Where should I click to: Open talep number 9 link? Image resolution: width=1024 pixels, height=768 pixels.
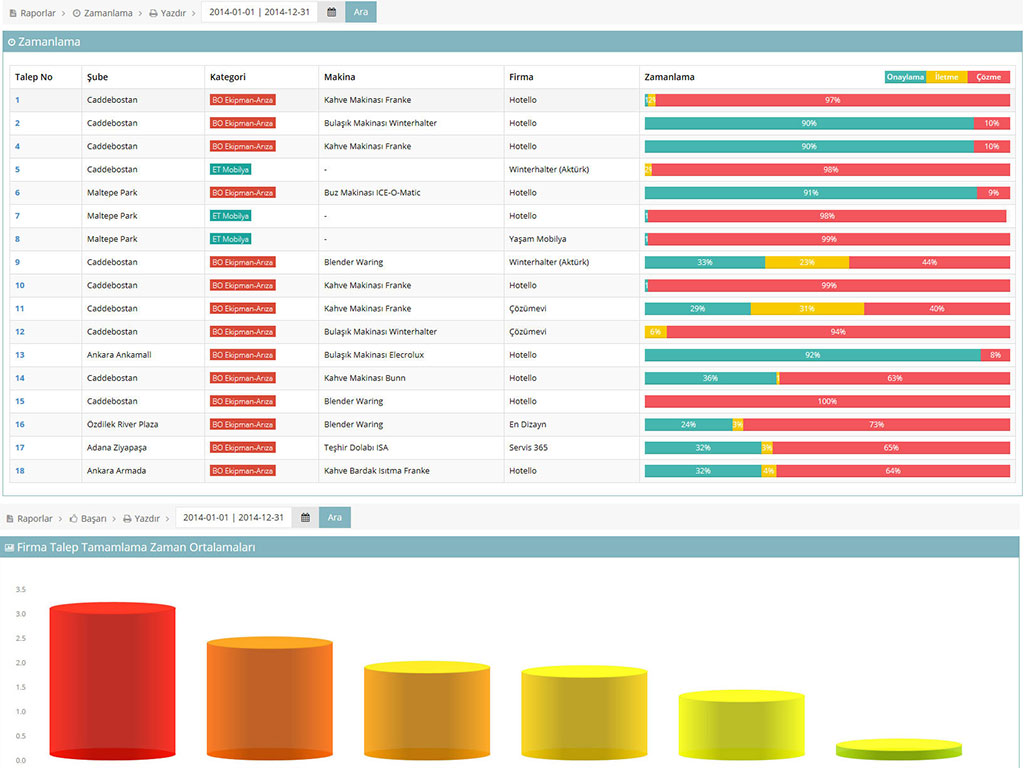click(x=18, y=262)
